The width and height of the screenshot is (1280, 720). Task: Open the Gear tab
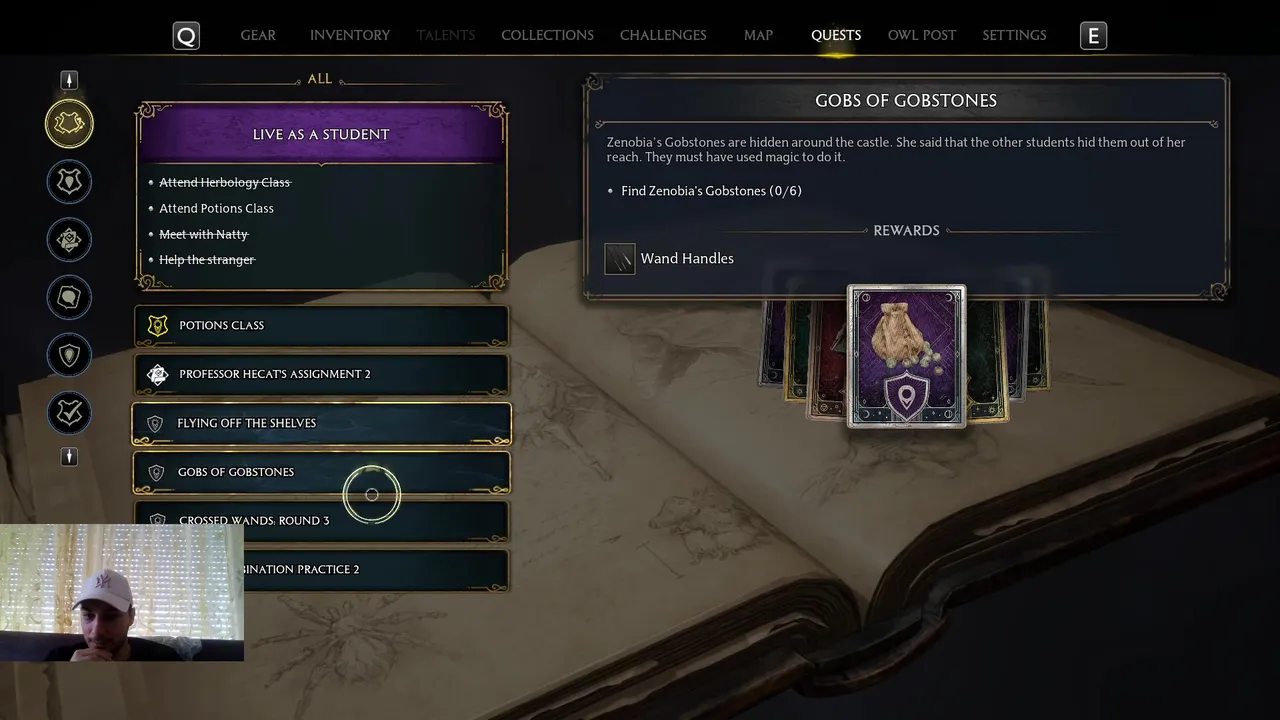point(258,35)
